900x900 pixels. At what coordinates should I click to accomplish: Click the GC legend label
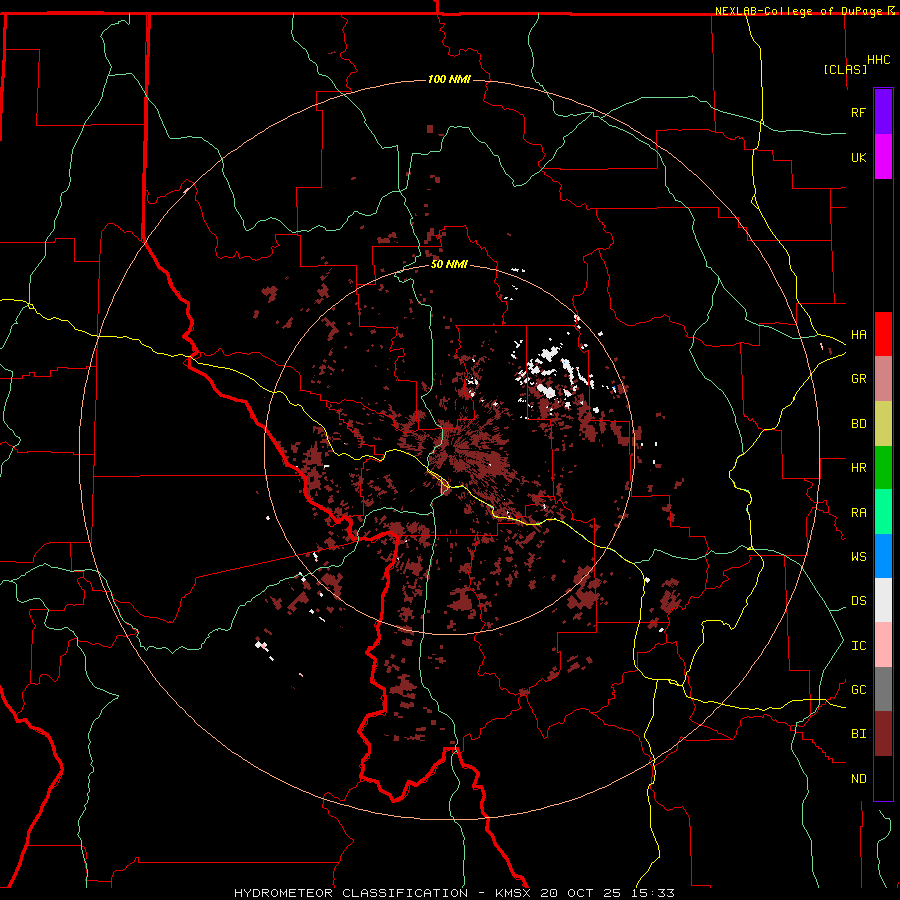point(858,689)
